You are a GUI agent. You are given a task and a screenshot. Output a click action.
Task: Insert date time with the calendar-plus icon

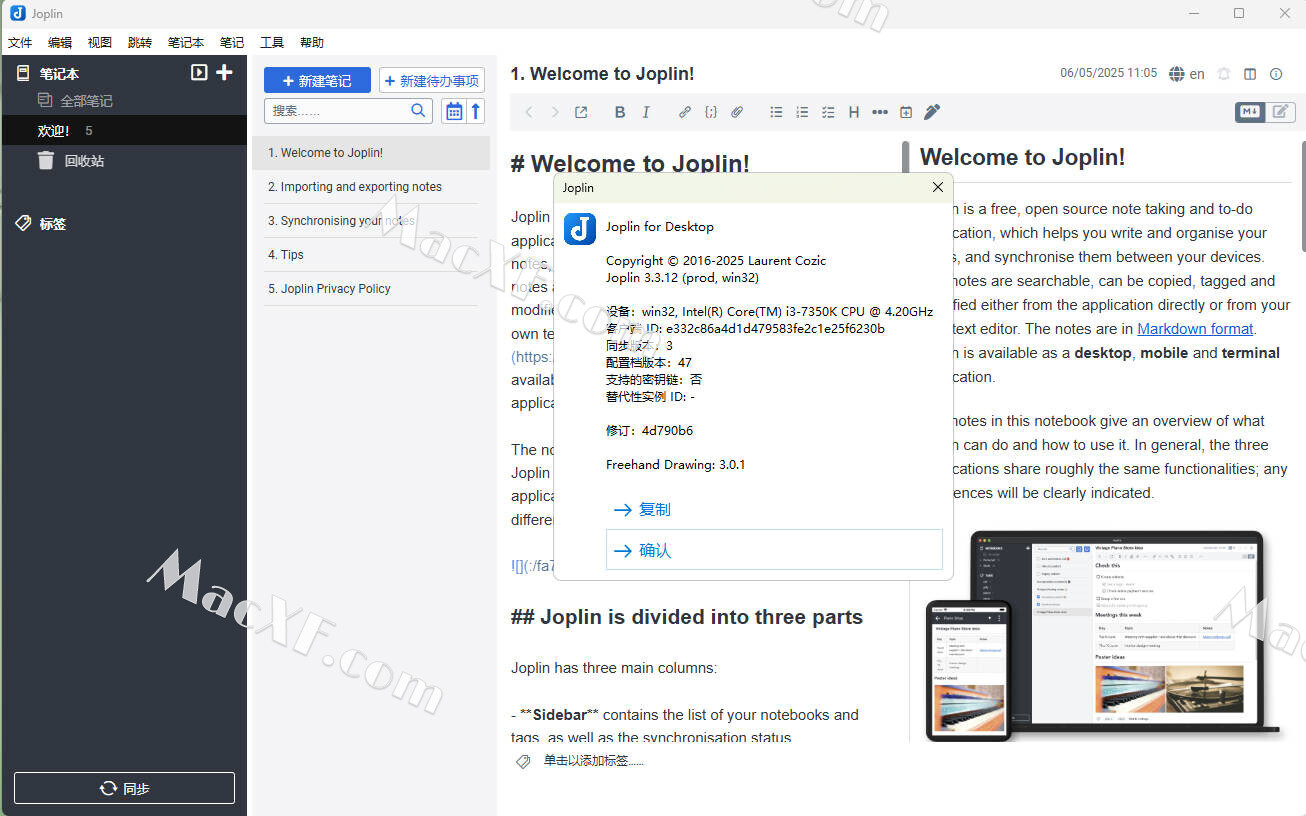[x=906, y=112]
